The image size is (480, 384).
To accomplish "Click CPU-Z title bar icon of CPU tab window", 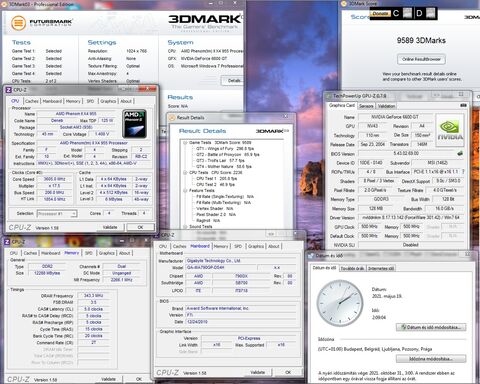I will [x=9, y=90].
